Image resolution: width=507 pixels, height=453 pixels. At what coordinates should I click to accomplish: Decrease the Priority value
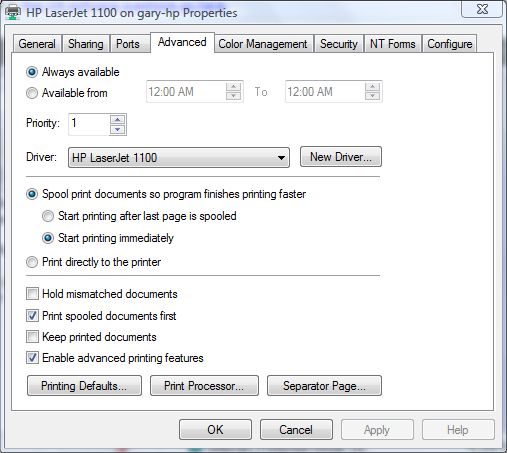[x=117, y=129]
